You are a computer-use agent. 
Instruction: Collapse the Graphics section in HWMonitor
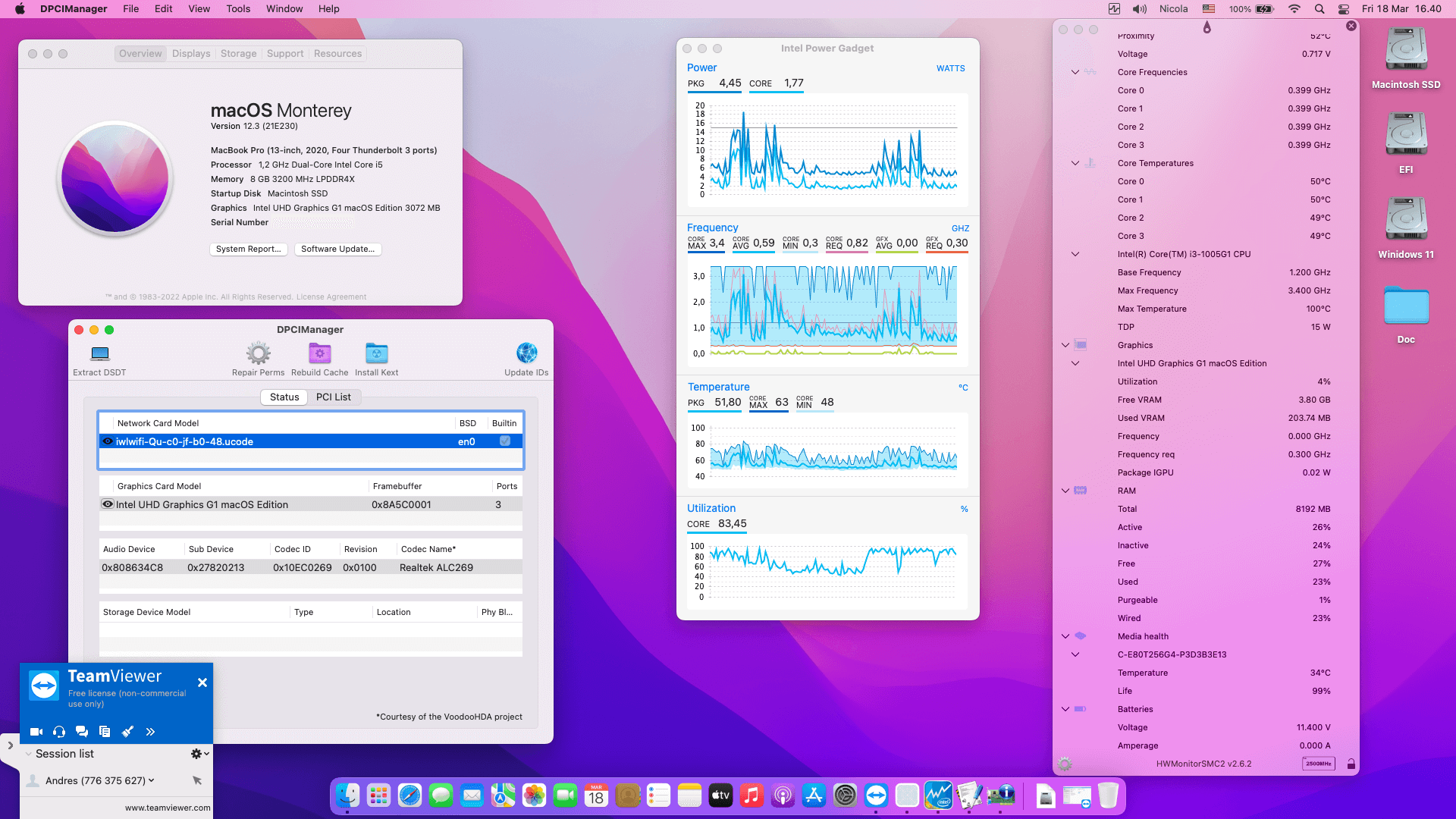(x=1065, y=345)
